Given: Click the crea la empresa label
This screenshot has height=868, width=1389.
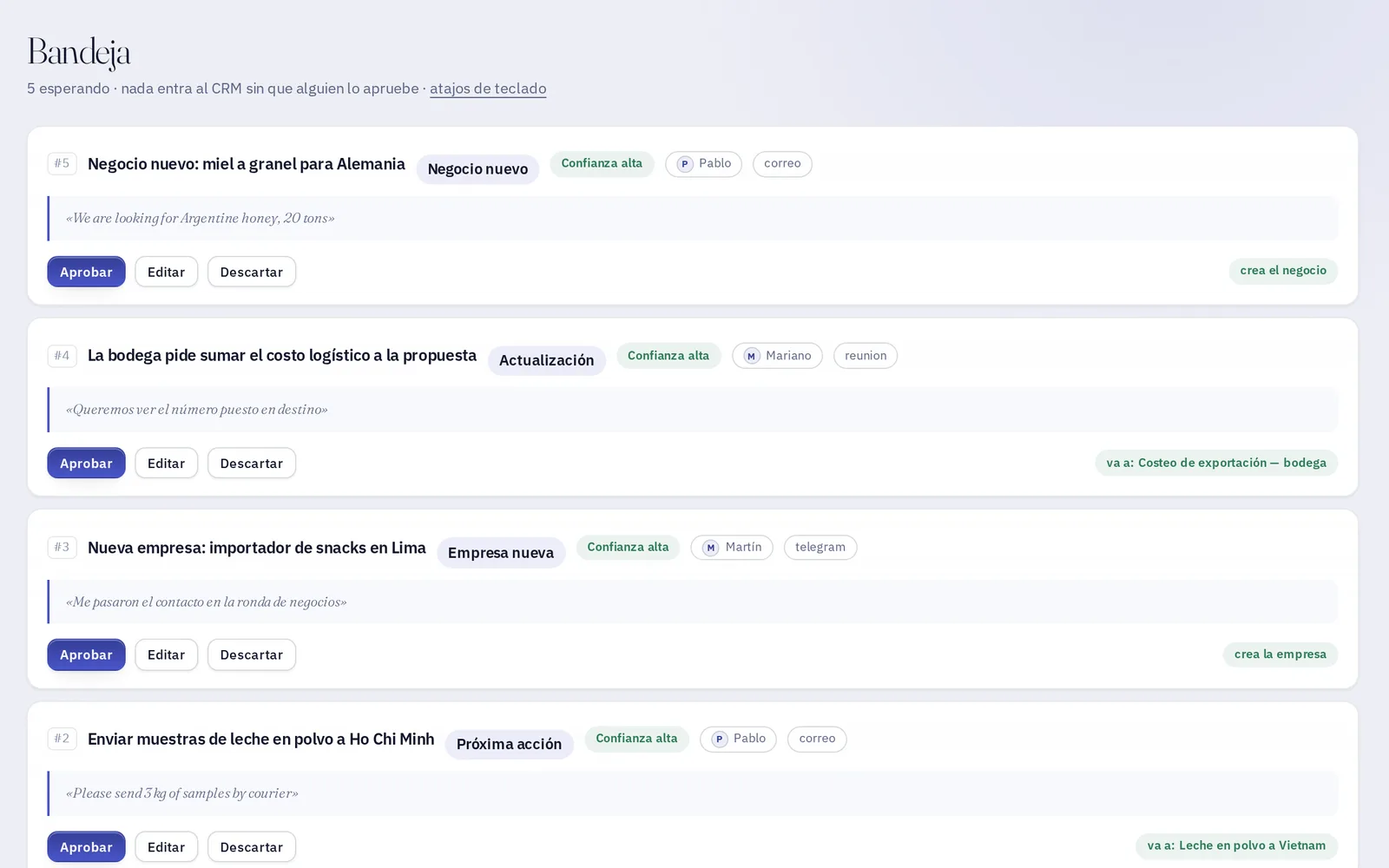Looking at the screenshot, I should click(x=1280, y=654).
